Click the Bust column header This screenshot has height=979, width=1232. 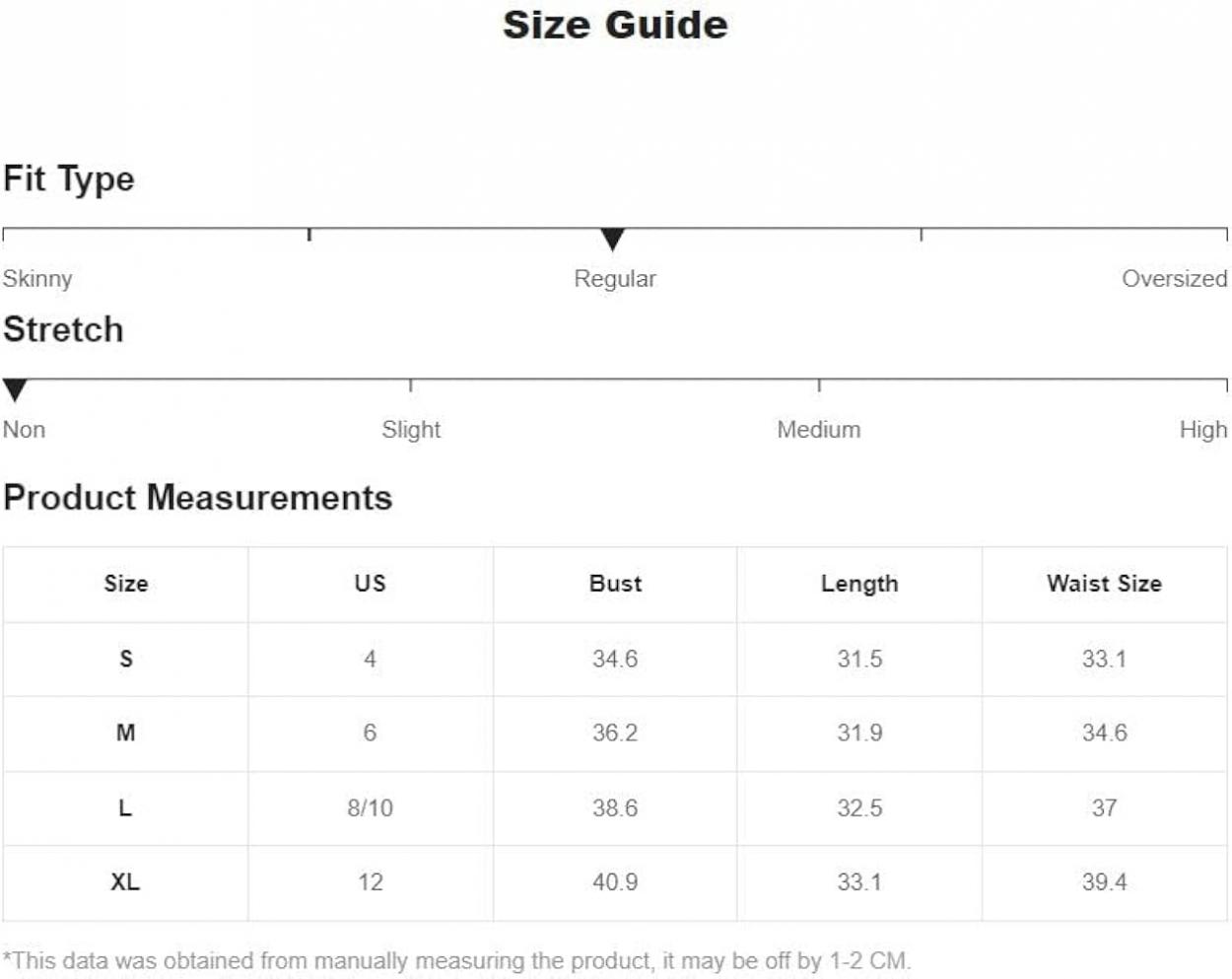pos(615,584)
